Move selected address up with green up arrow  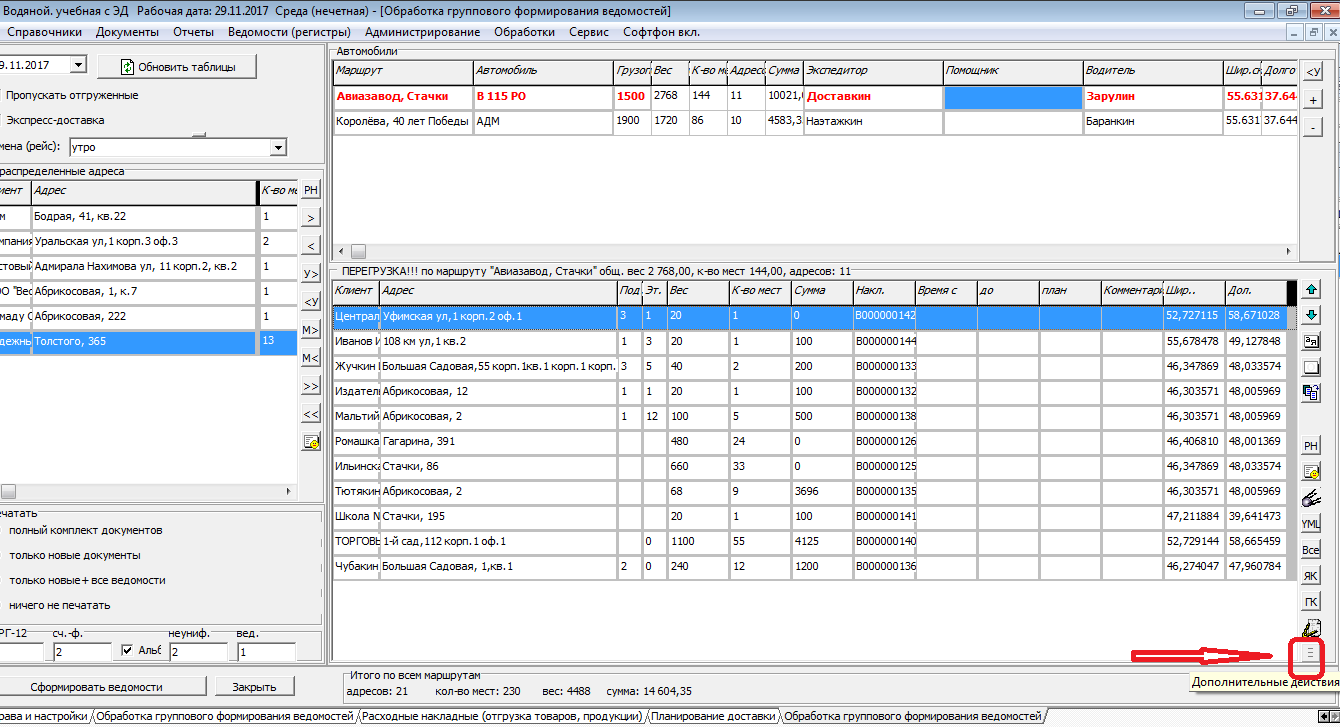tap(1311, 290)
